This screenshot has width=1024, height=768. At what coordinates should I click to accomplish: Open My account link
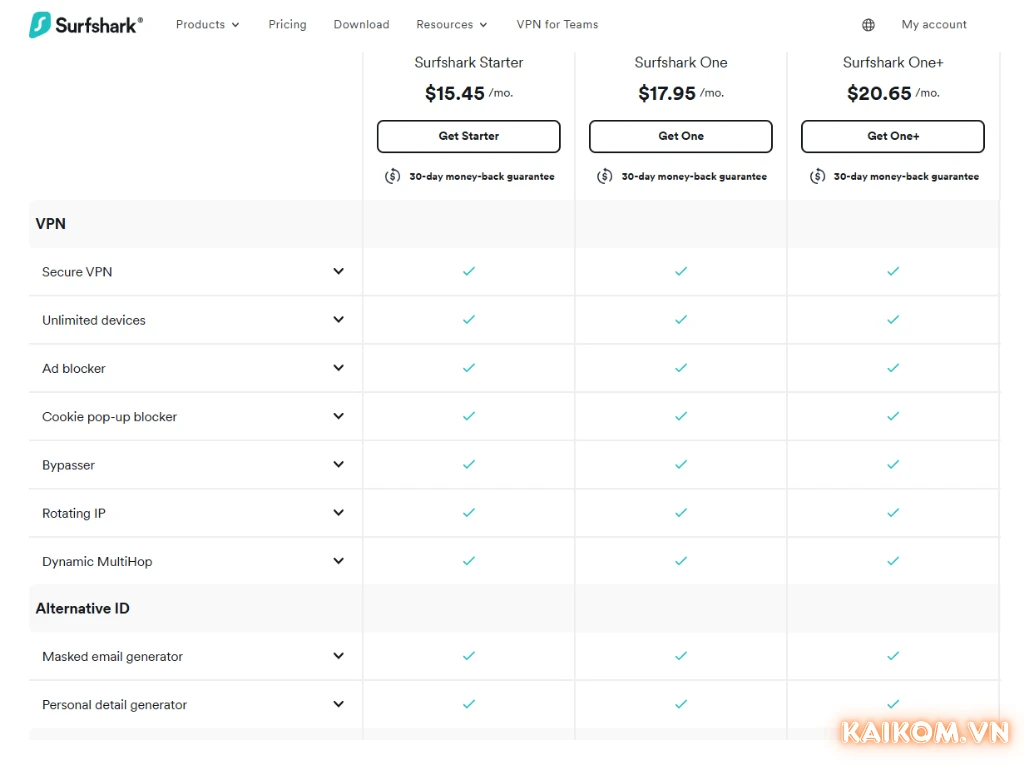click(934, 25)
